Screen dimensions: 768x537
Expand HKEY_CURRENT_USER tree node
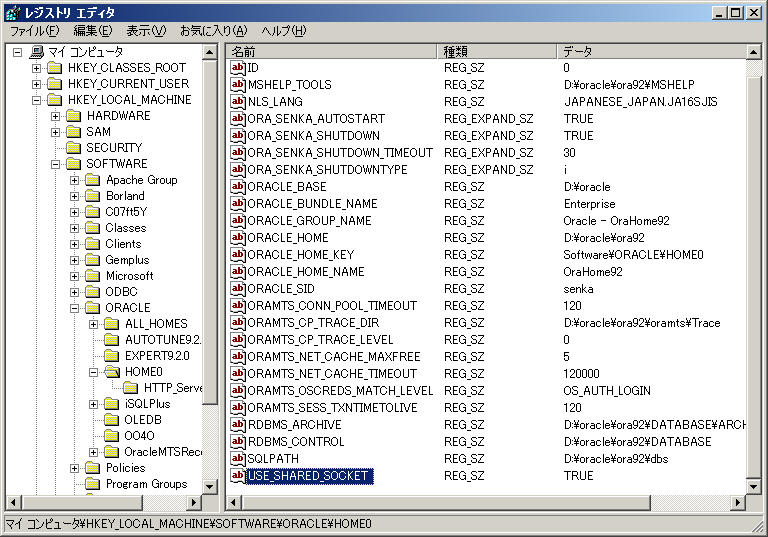36,84
